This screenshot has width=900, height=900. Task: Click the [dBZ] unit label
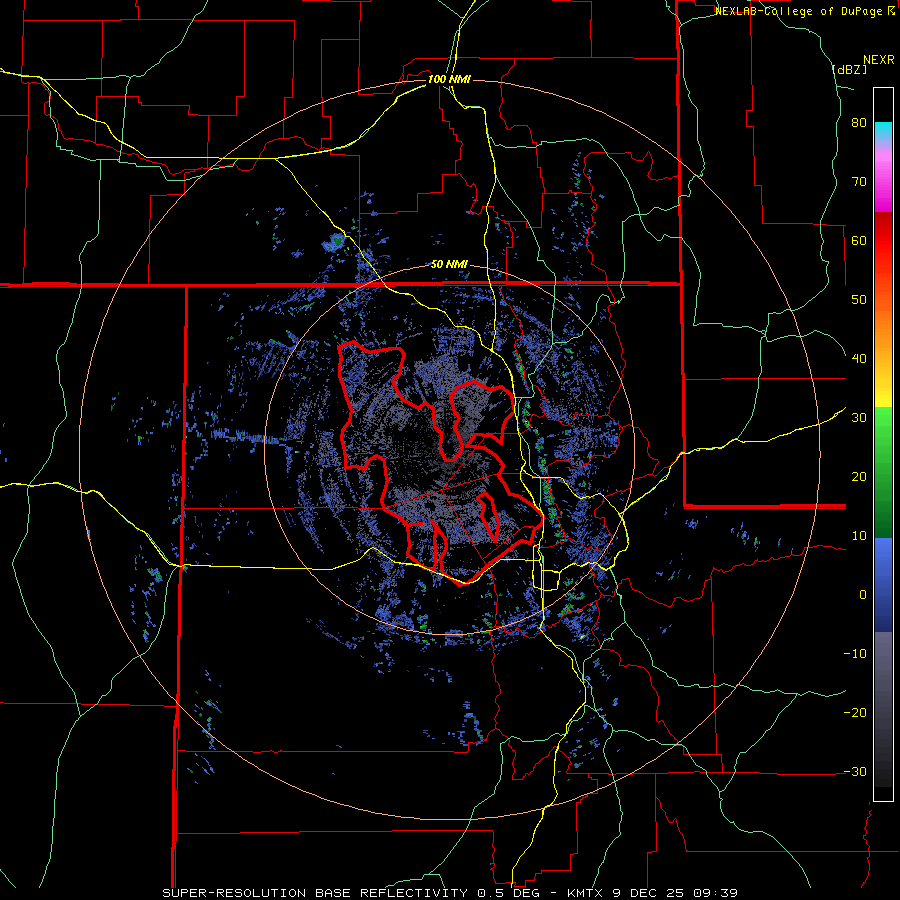[849, 69]
